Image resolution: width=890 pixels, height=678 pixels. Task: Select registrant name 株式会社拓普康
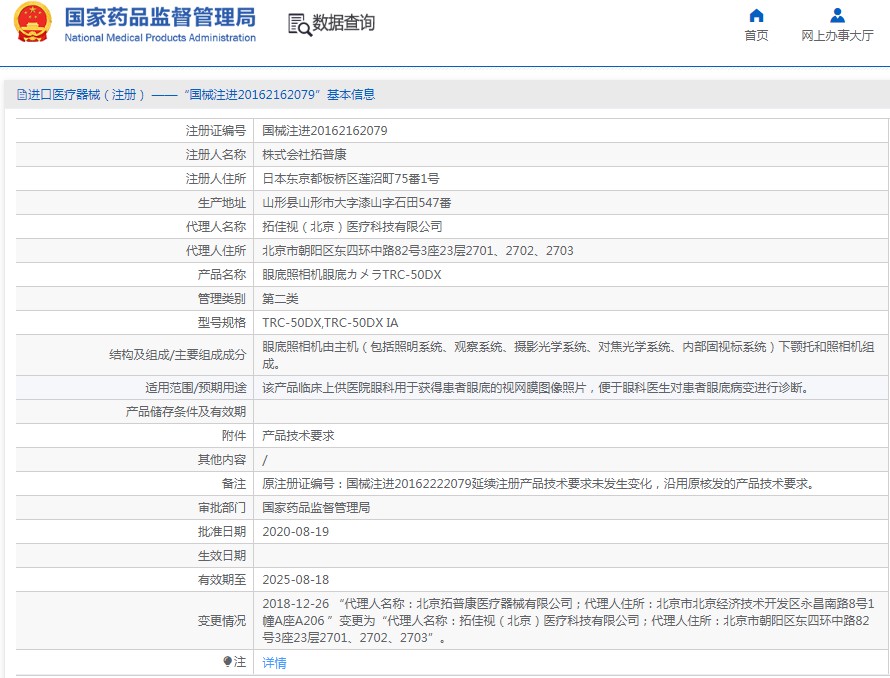304,154
